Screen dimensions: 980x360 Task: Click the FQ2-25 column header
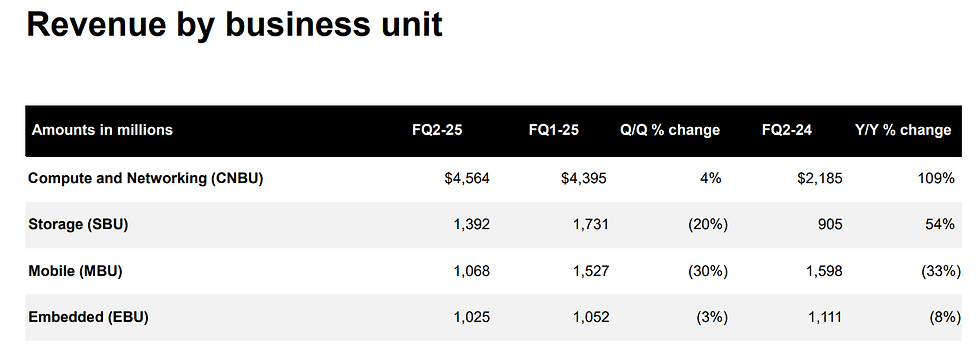pos(437,130)
